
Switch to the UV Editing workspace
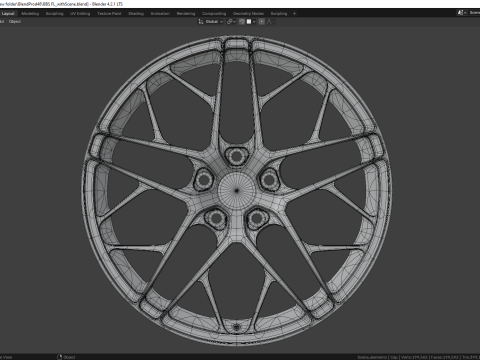tap(80, 14)
